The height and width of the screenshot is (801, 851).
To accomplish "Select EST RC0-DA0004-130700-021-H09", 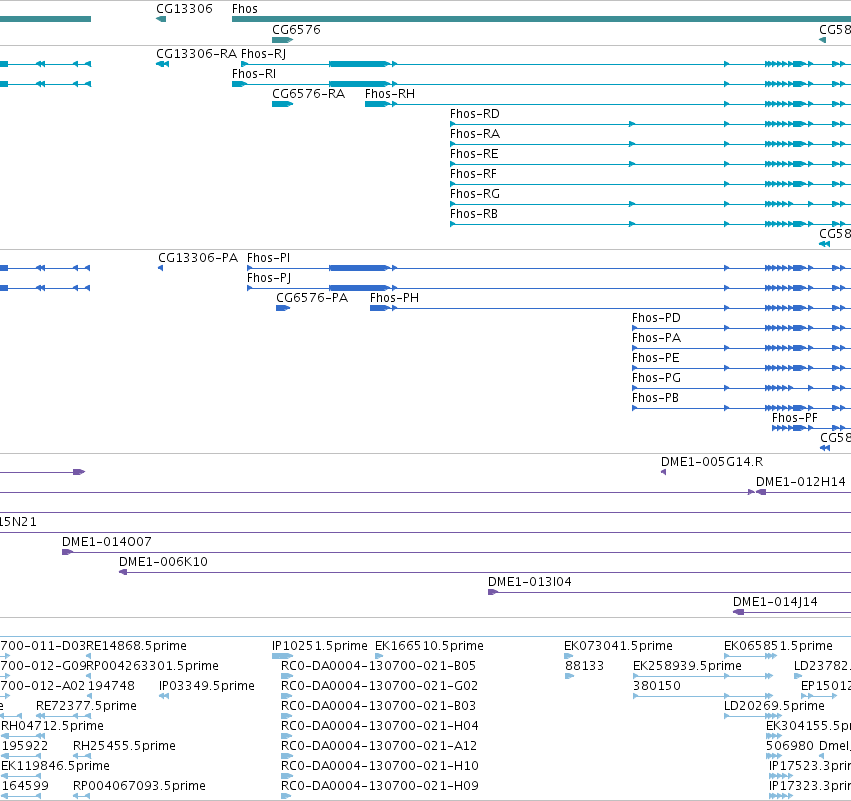I will 380,786.
